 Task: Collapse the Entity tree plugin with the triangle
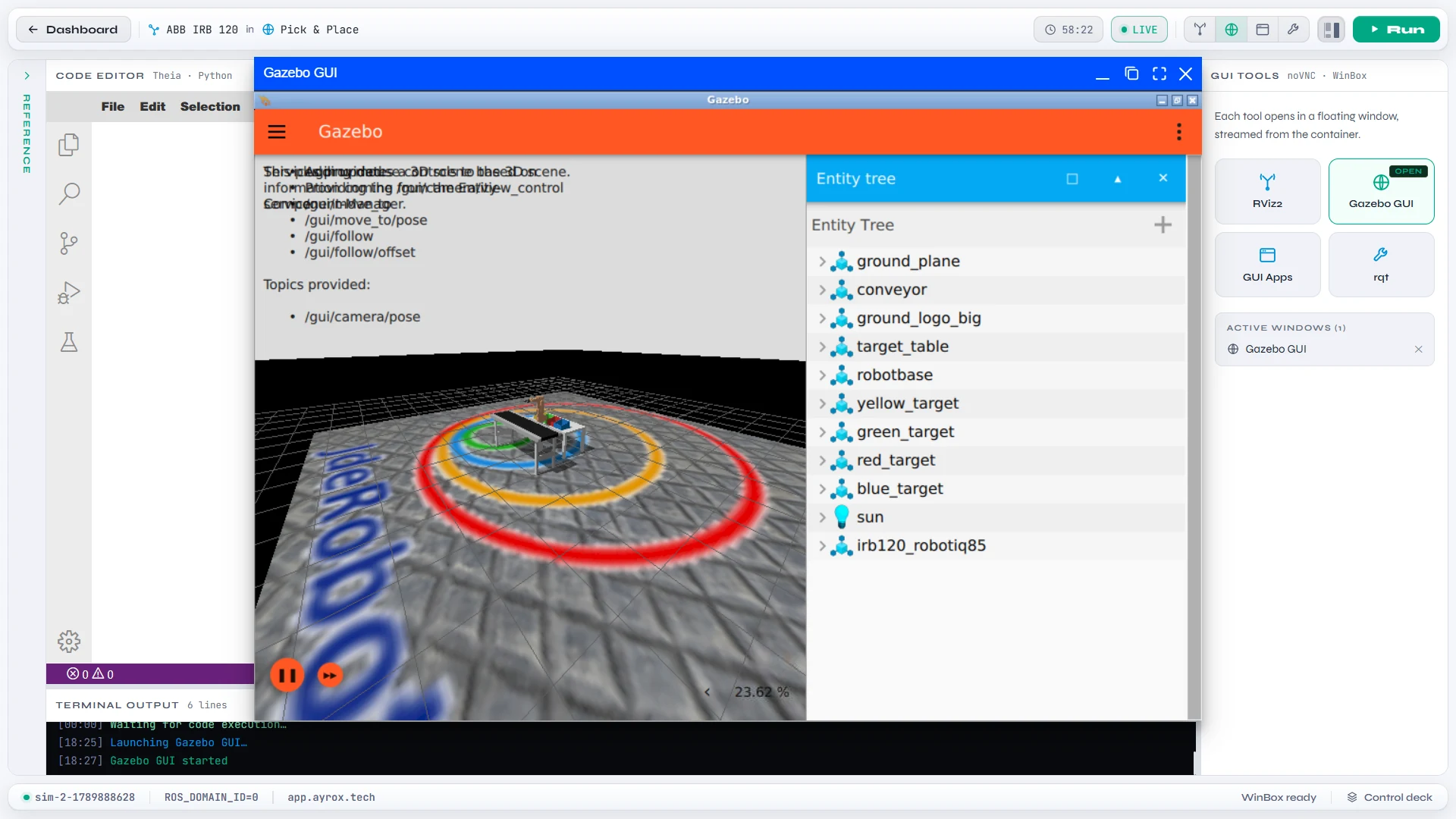point(1118,179)
